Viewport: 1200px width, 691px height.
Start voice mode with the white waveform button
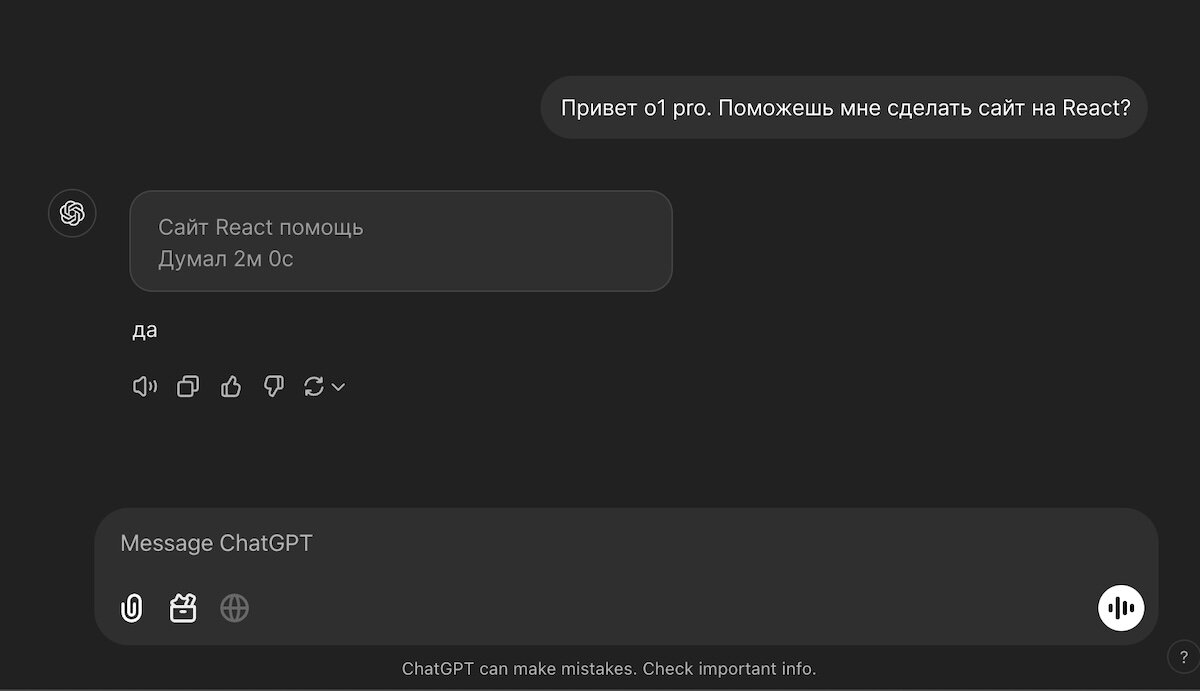click(x=1121, y=608)
